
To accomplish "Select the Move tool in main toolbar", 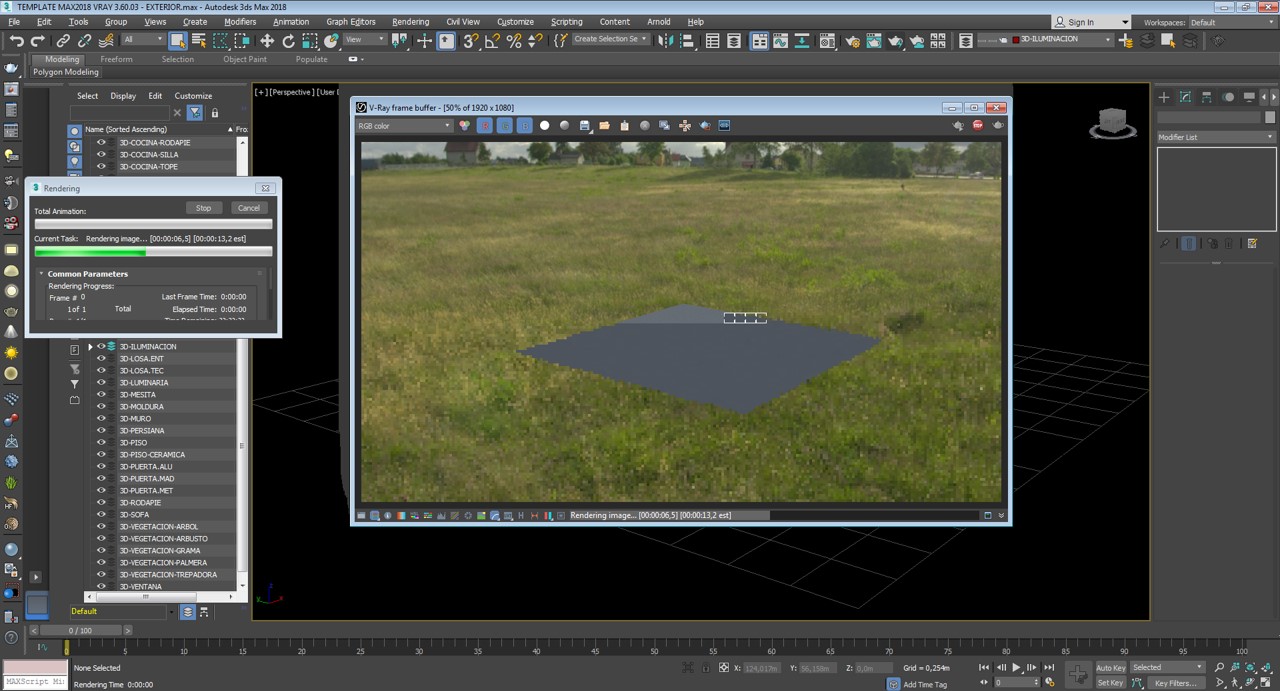I will click(x=267, y=41).
